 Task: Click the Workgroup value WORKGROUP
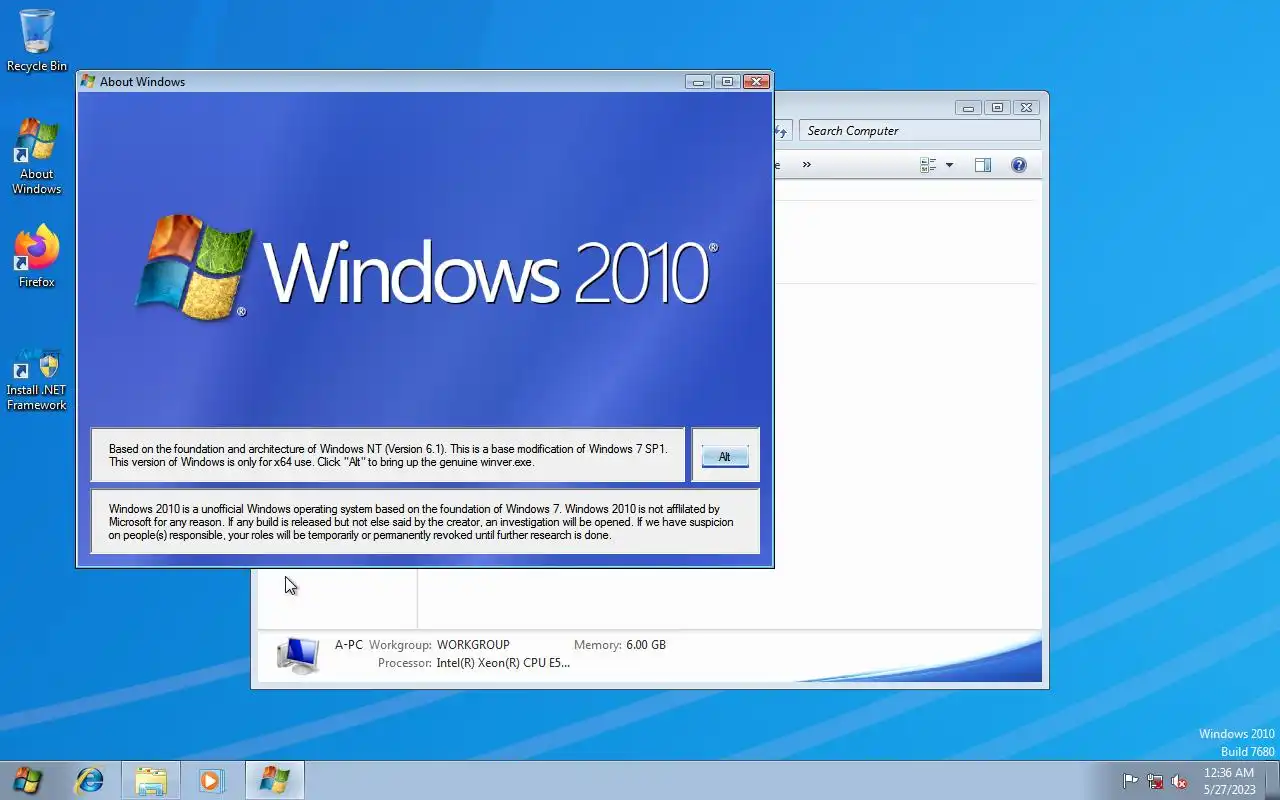coord(473,645)
